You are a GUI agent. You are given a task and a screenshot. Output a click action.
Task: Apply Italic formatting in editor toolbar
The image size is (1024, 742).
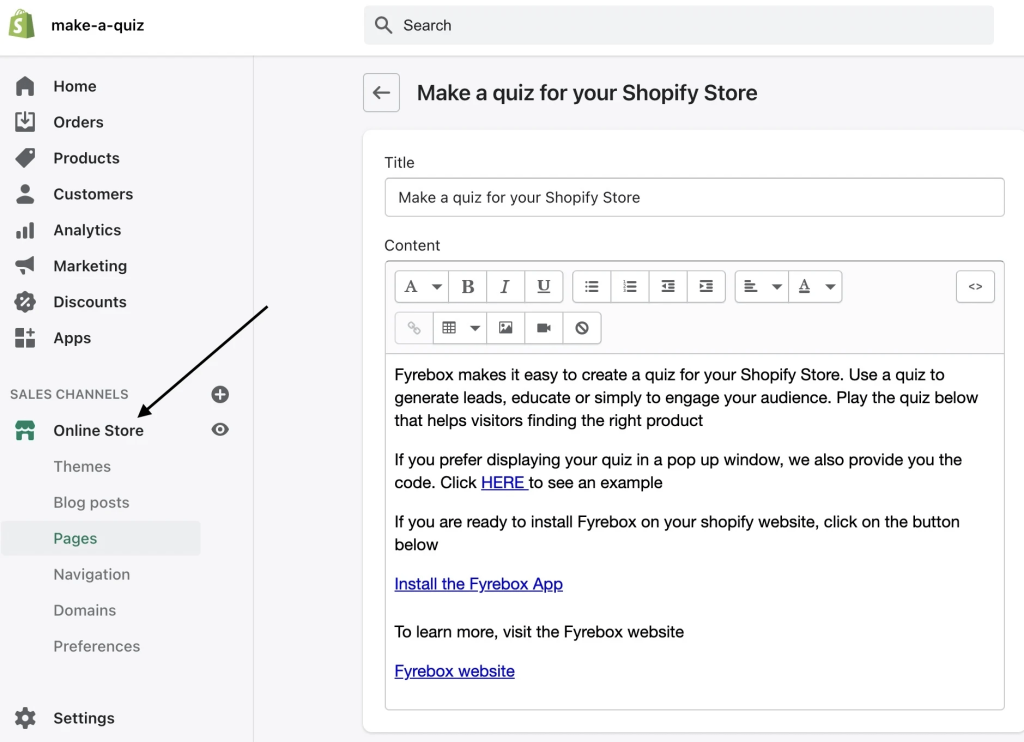(505, 287)
